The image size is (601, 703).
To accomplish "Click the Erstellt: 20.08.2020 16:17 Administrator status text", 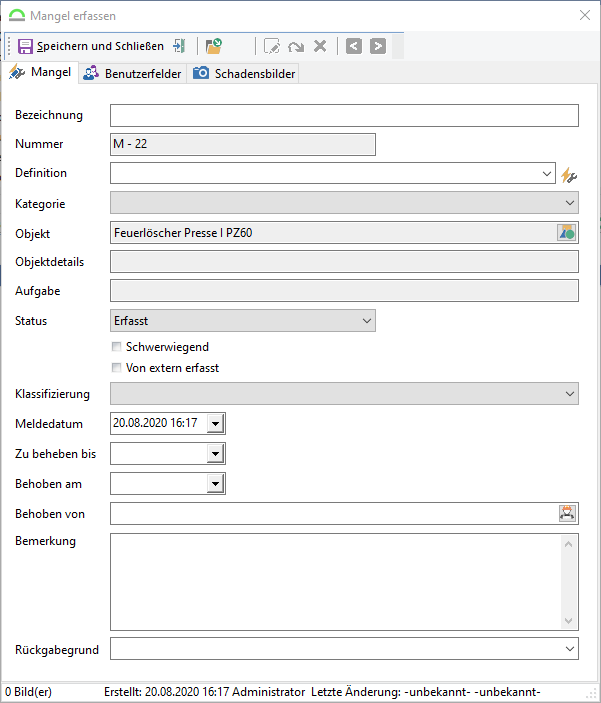I will tap(205, 692).
